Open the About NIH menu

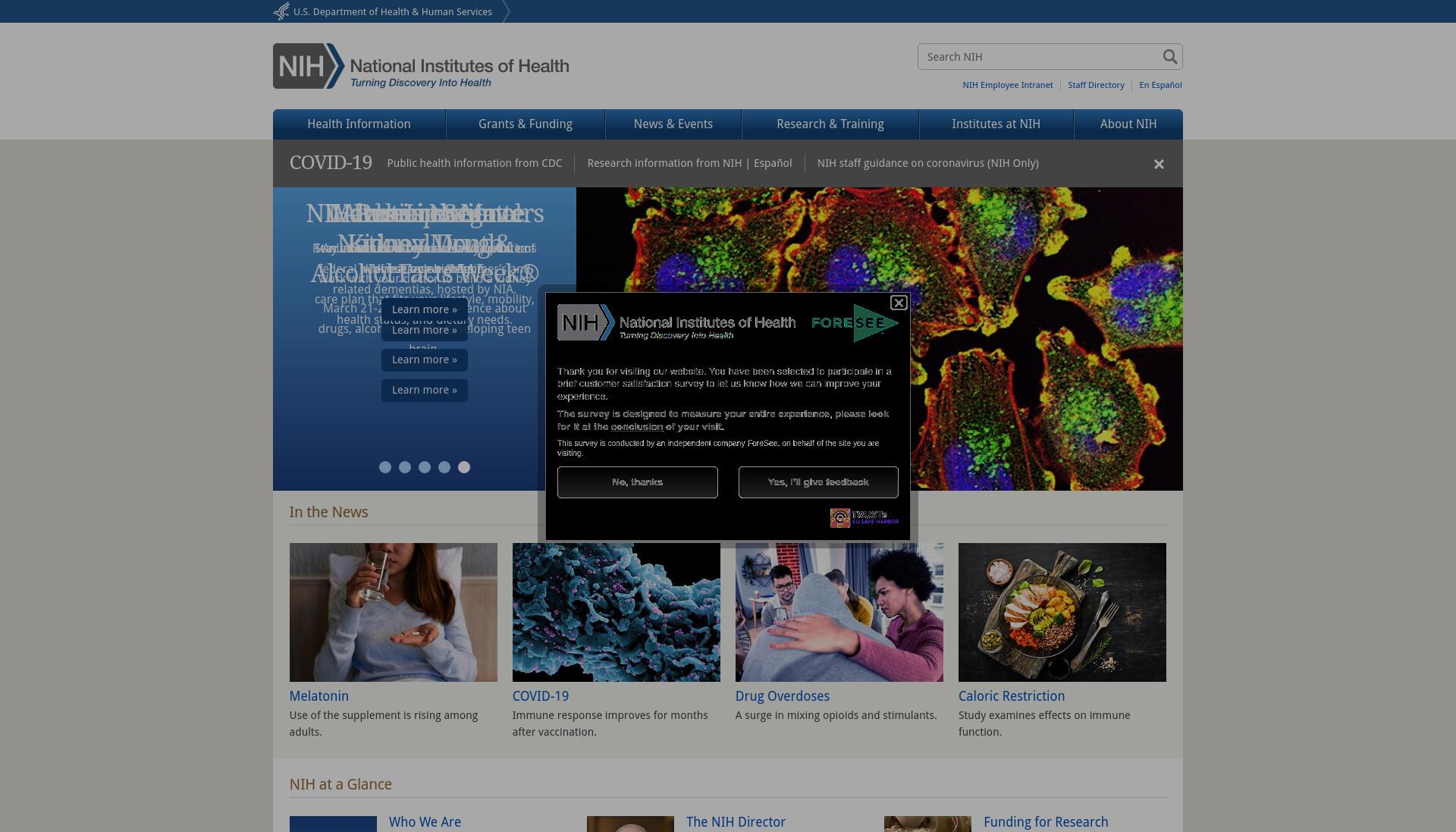[1128, 124]
